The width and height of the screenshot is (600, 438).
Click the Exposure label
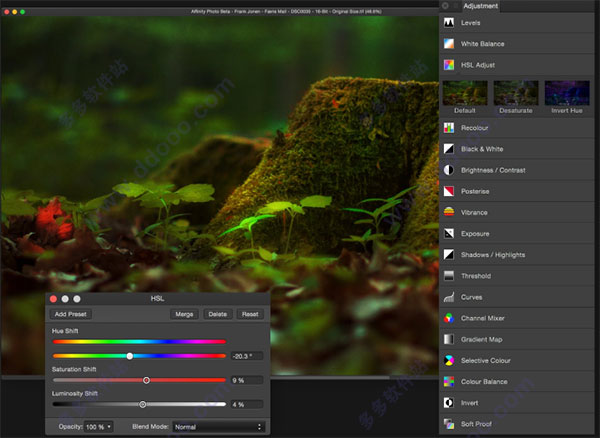tap(475, 234)
